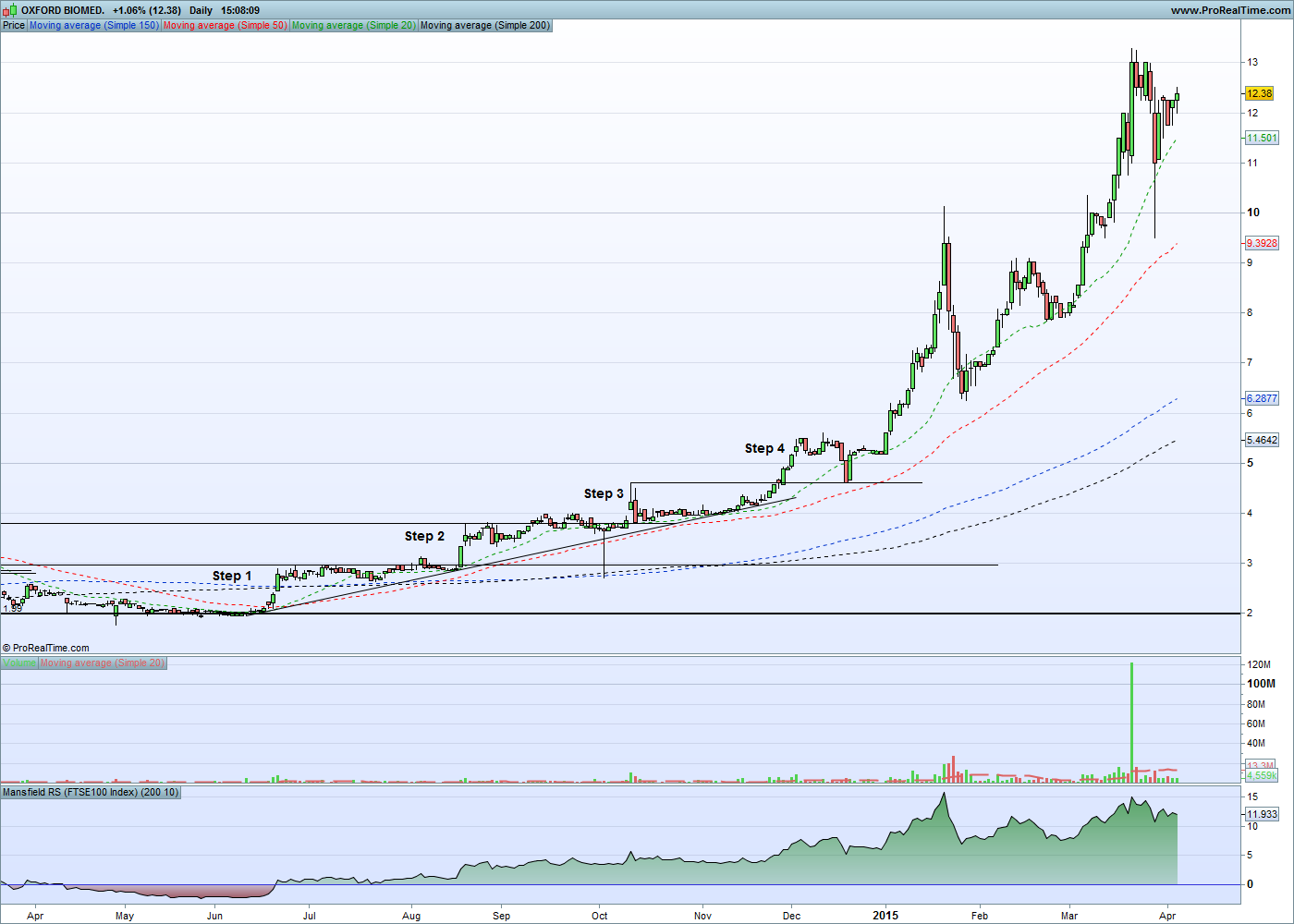
Task: Click the 200-day average value 5.4642
Action: (1262, 440)
